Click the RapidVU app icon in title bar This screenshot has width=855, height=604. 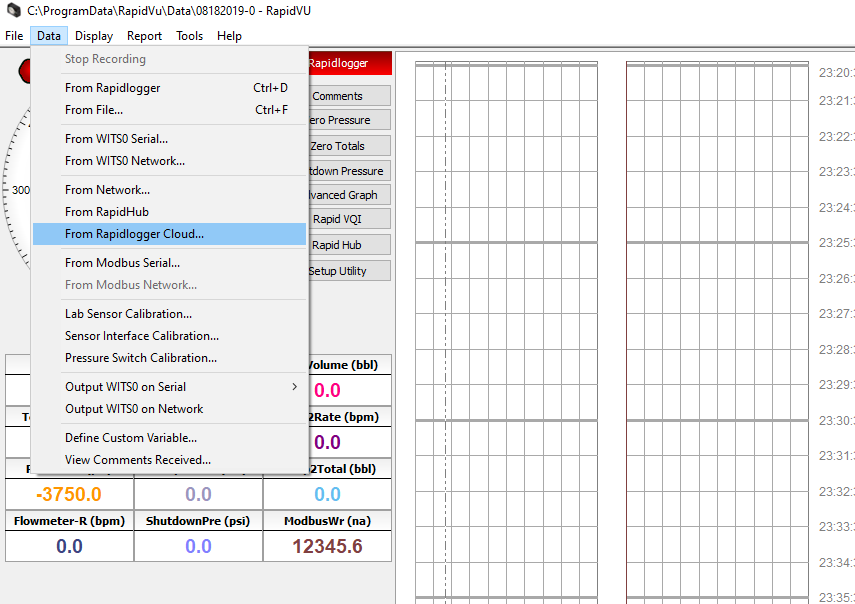click(13, 9)
